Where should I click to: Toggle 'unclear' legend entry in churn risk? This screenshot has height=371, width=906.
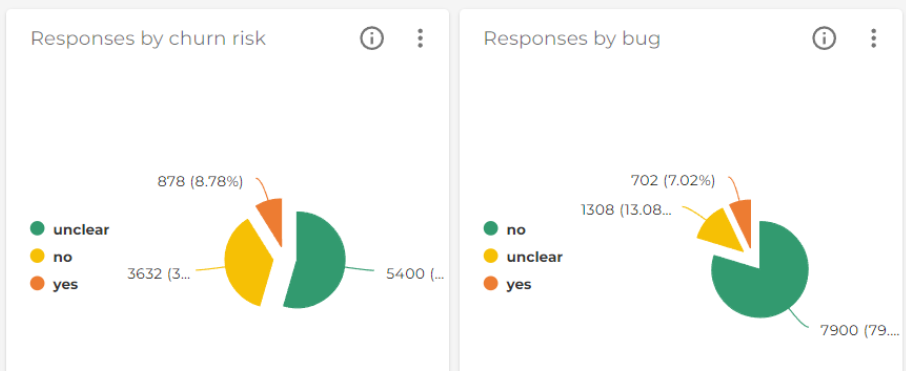point(70,229)
